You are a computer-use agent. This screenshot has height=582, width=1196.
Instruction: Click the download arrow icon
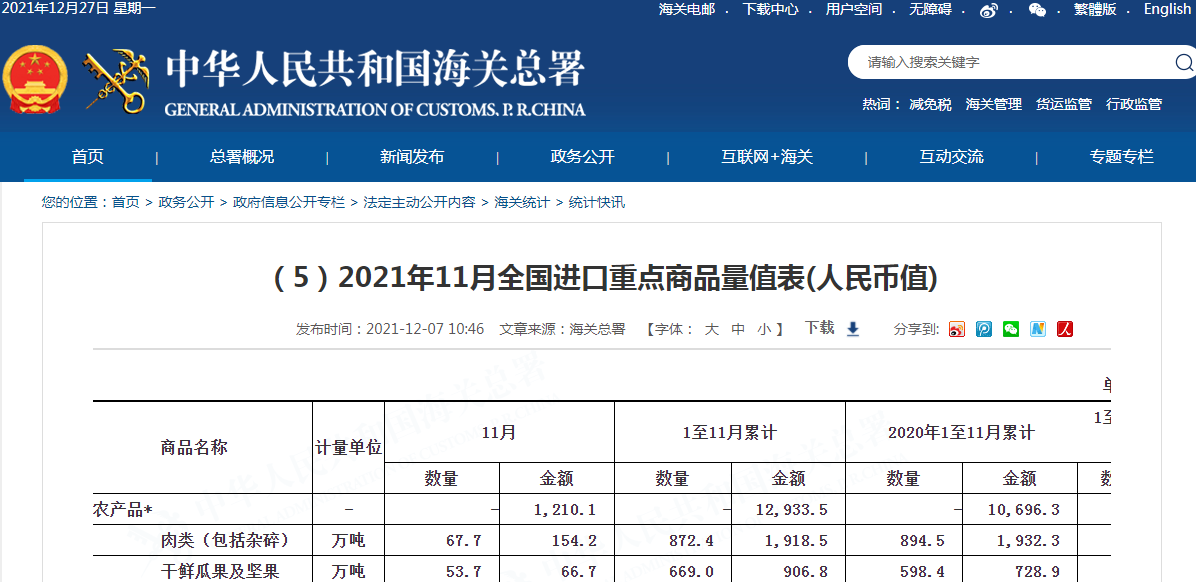tap(853, 329)
